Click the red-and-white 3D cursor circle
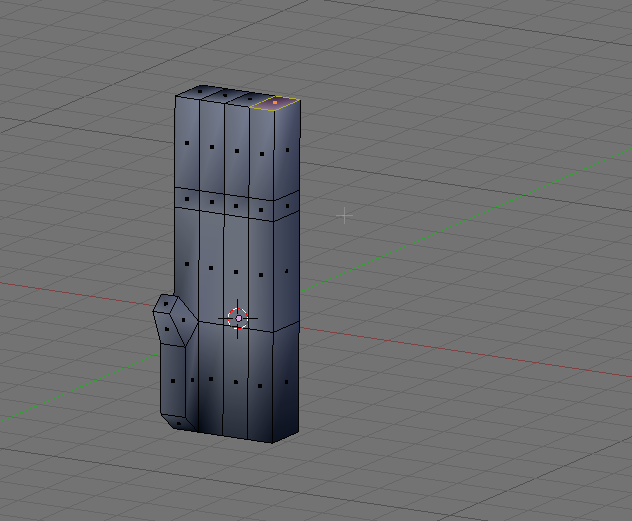This screenshot has height=521, width=632. tap(238, 318)
